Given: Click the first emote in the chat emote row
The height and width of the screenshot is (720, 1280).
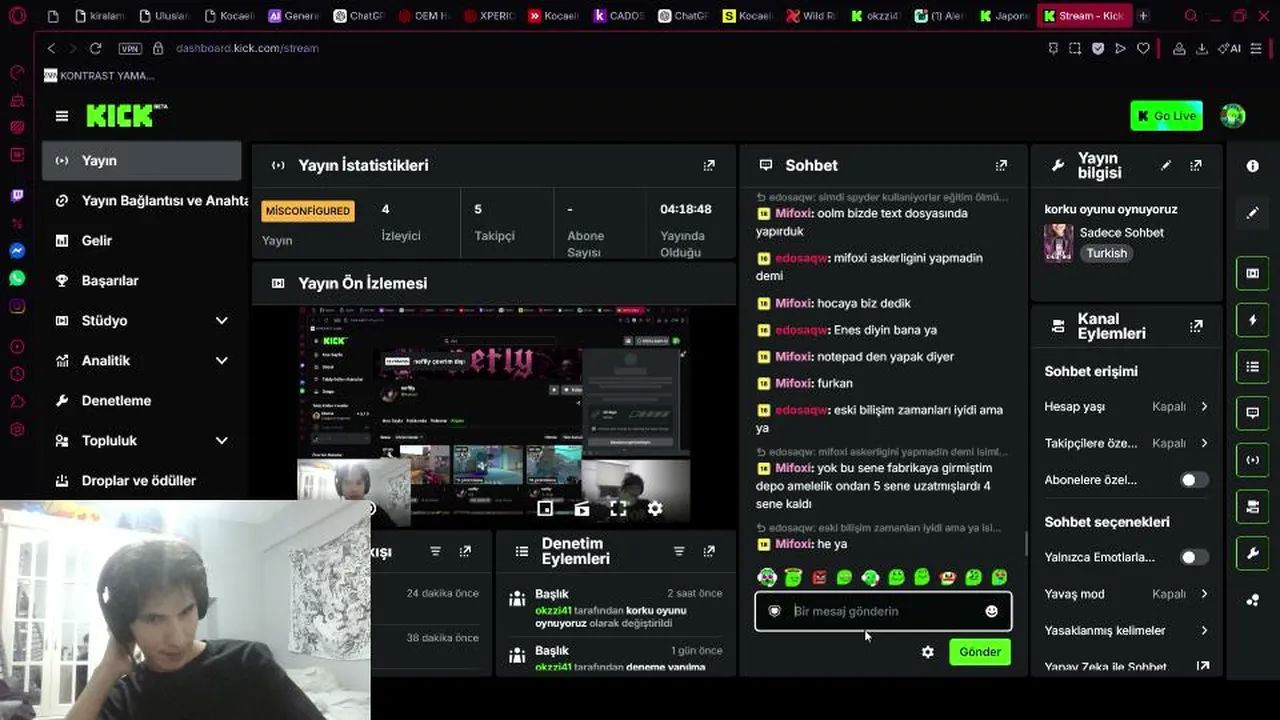Looking at the screenshot, I should (x=767, y=577).
